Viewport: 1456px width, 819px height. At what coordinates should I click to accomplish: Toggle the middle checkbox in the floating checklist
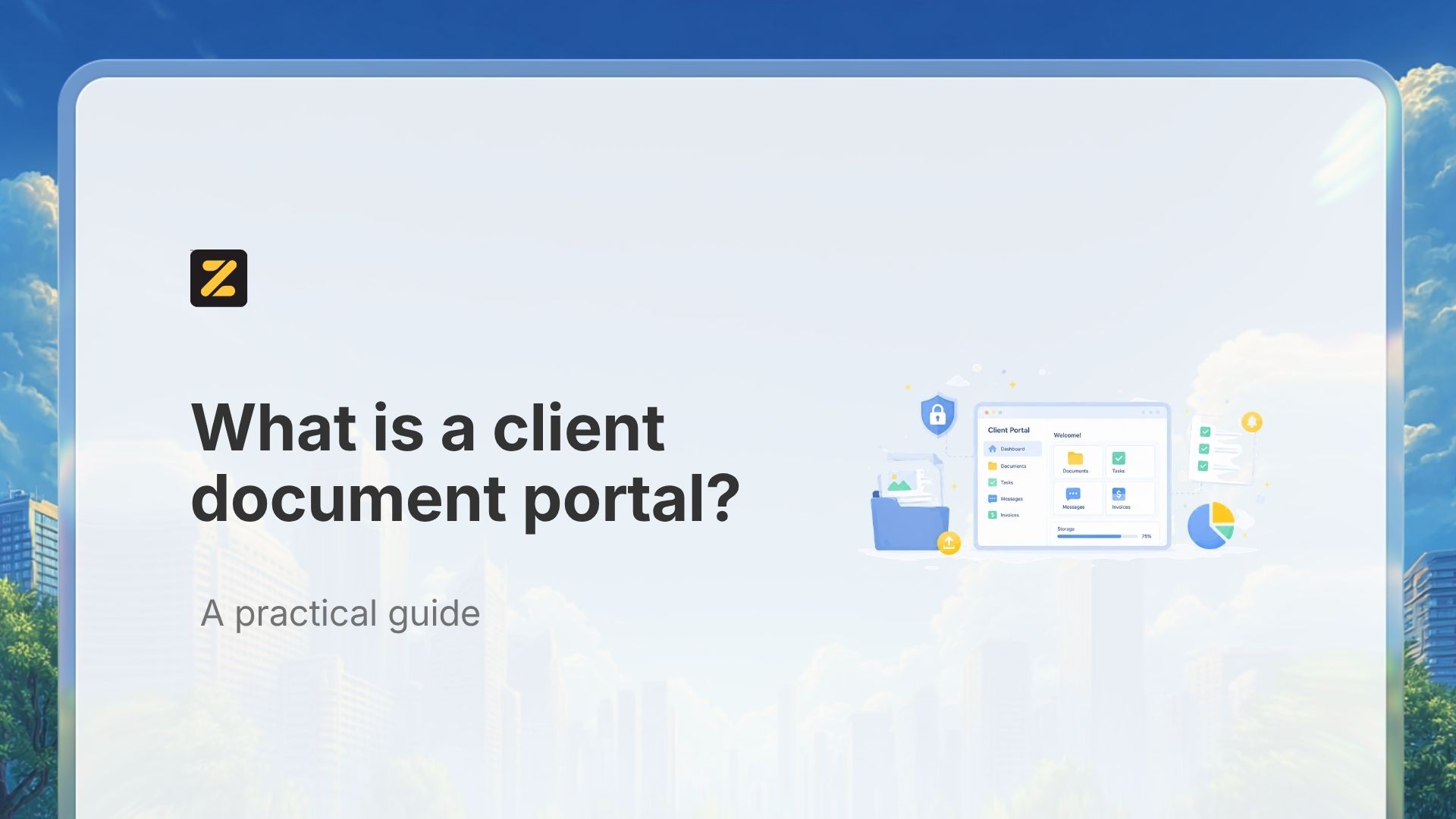1203,449
